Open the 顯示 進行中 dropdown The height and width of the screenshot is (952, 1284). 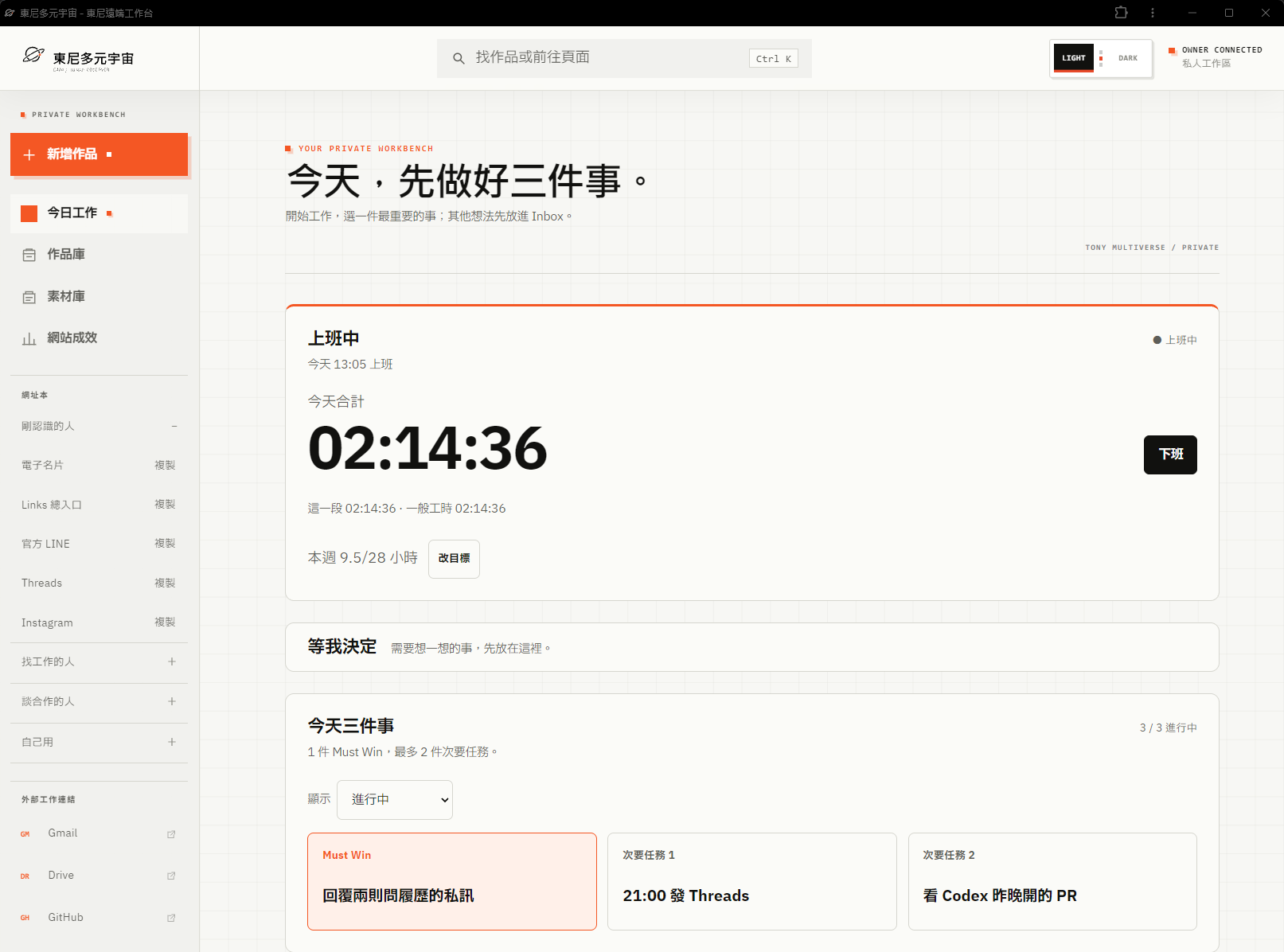click(x=395, y=799)
